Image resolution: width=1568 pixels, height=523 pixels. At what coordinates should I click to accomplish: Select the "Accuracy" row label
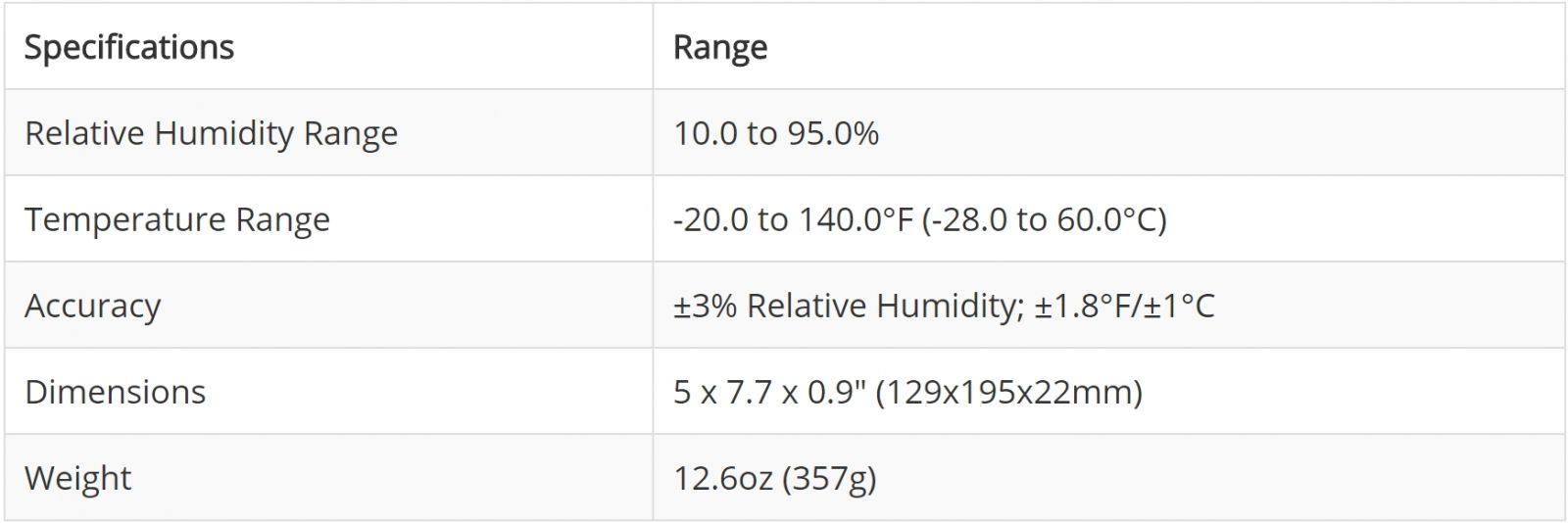pos(92,306)
